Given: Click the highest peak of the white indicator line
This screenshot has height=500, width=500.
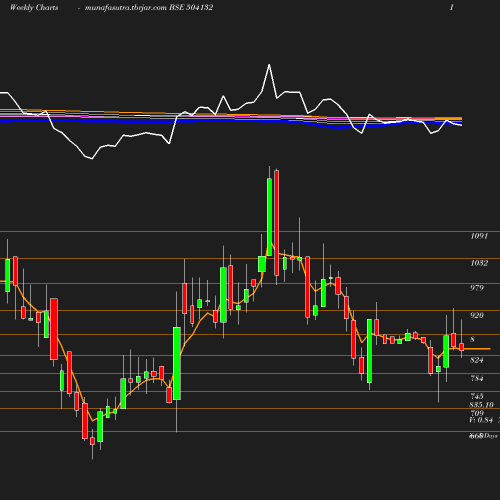Looking at the screenshot, I should (269, 65).
